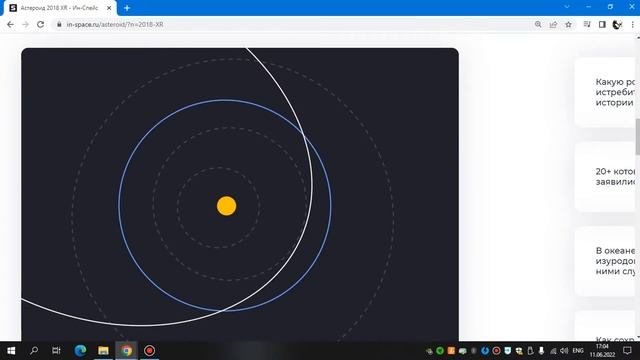Open the microphone tray icon
The width and height of the screenshot is (640, 360).
click(541, 351)
